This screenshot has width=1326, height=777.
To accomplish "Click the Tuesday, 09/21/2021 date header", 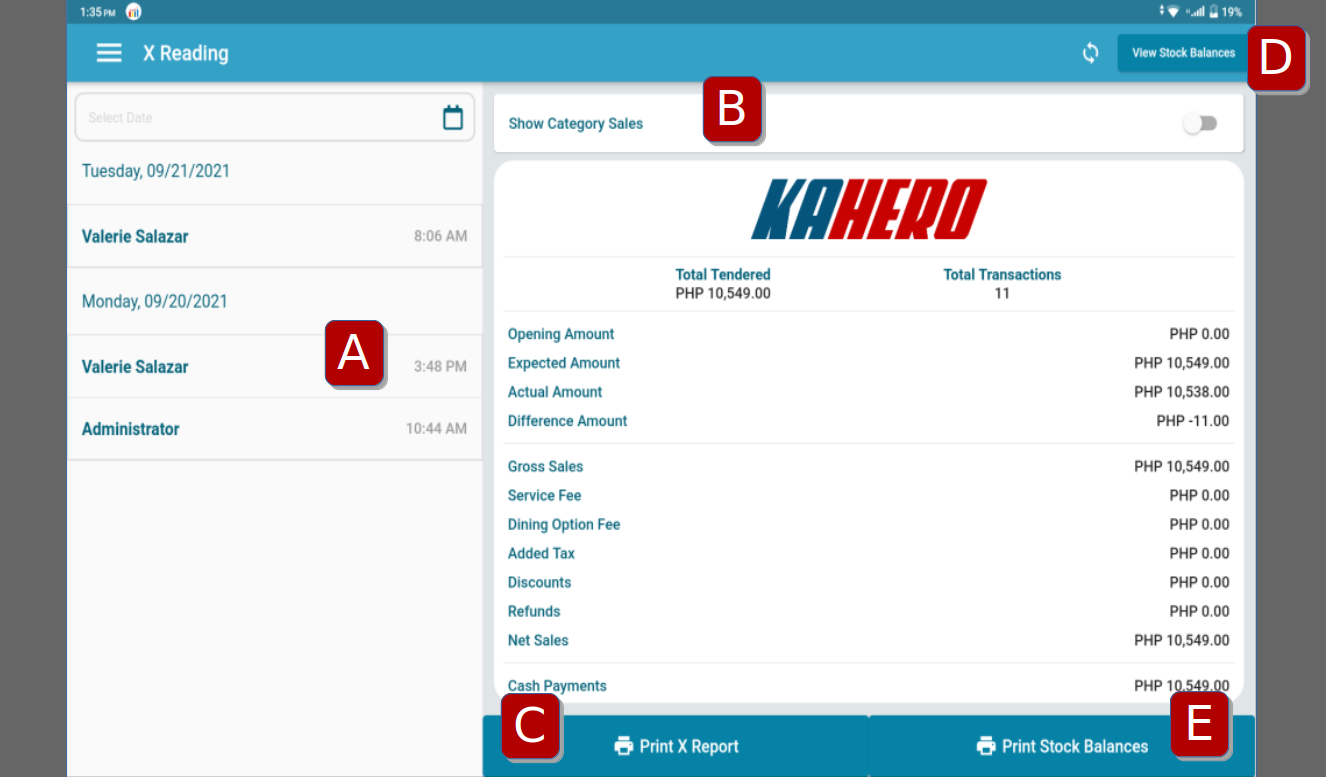I will point(156,171).
